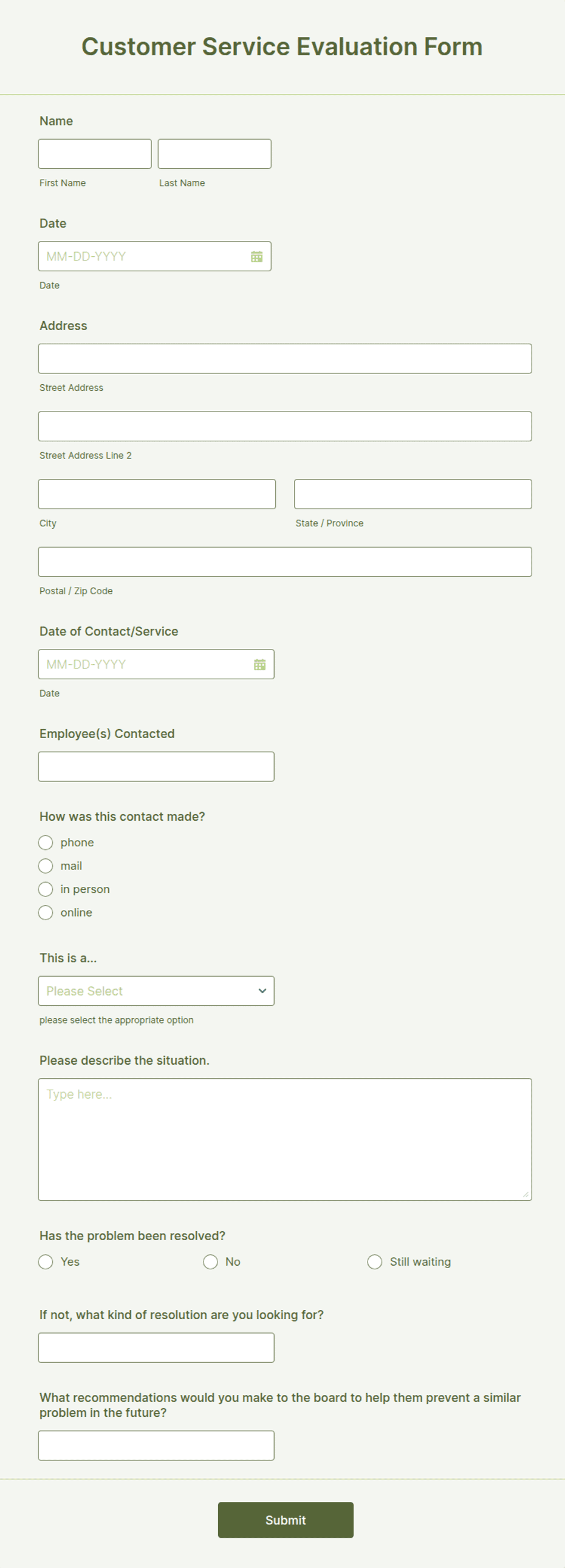
Task: Mark problem resolved as Yes
Action: coord(46,1262)
